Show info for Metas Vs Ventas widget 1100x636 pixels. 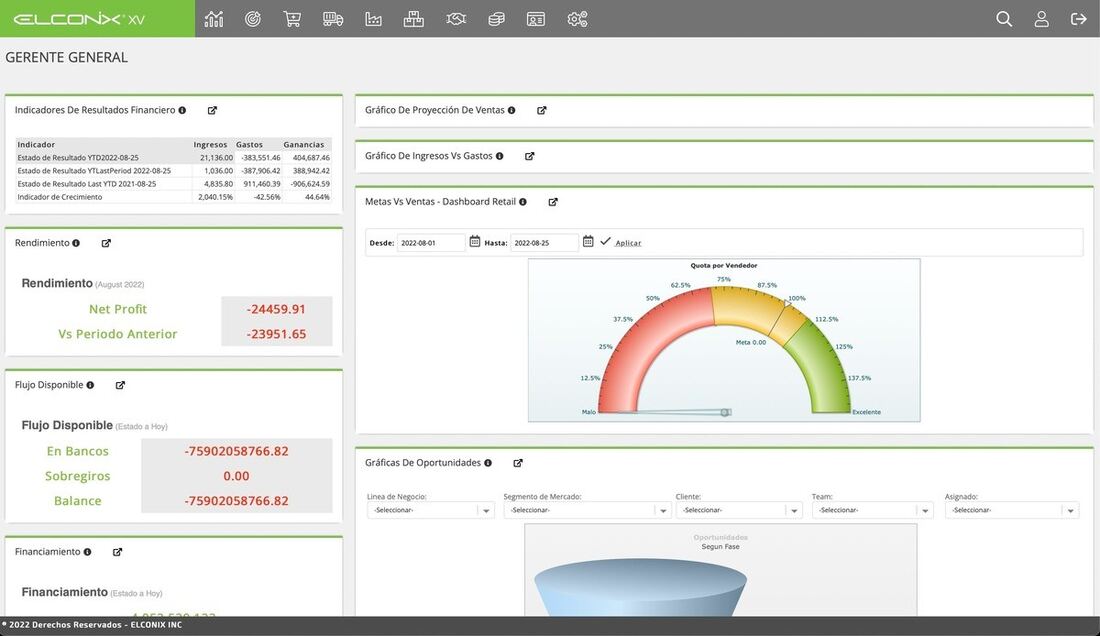[x=523, y=202]
